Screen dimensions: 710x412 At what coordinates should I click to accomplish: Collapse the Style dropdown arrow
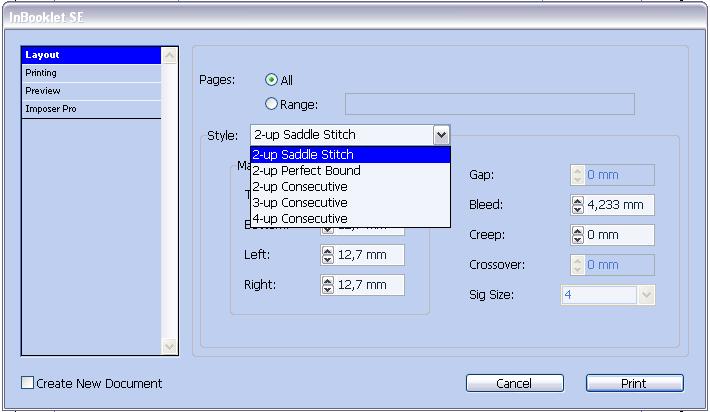[x=441, y=135]
